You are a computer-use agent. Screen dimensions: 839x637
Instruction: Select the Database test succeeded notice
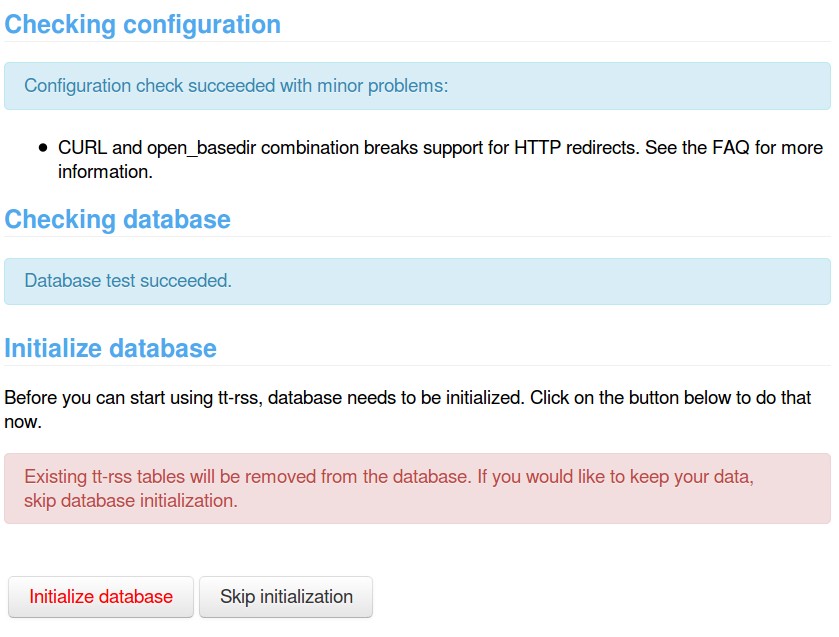click(x=417, y=281)
